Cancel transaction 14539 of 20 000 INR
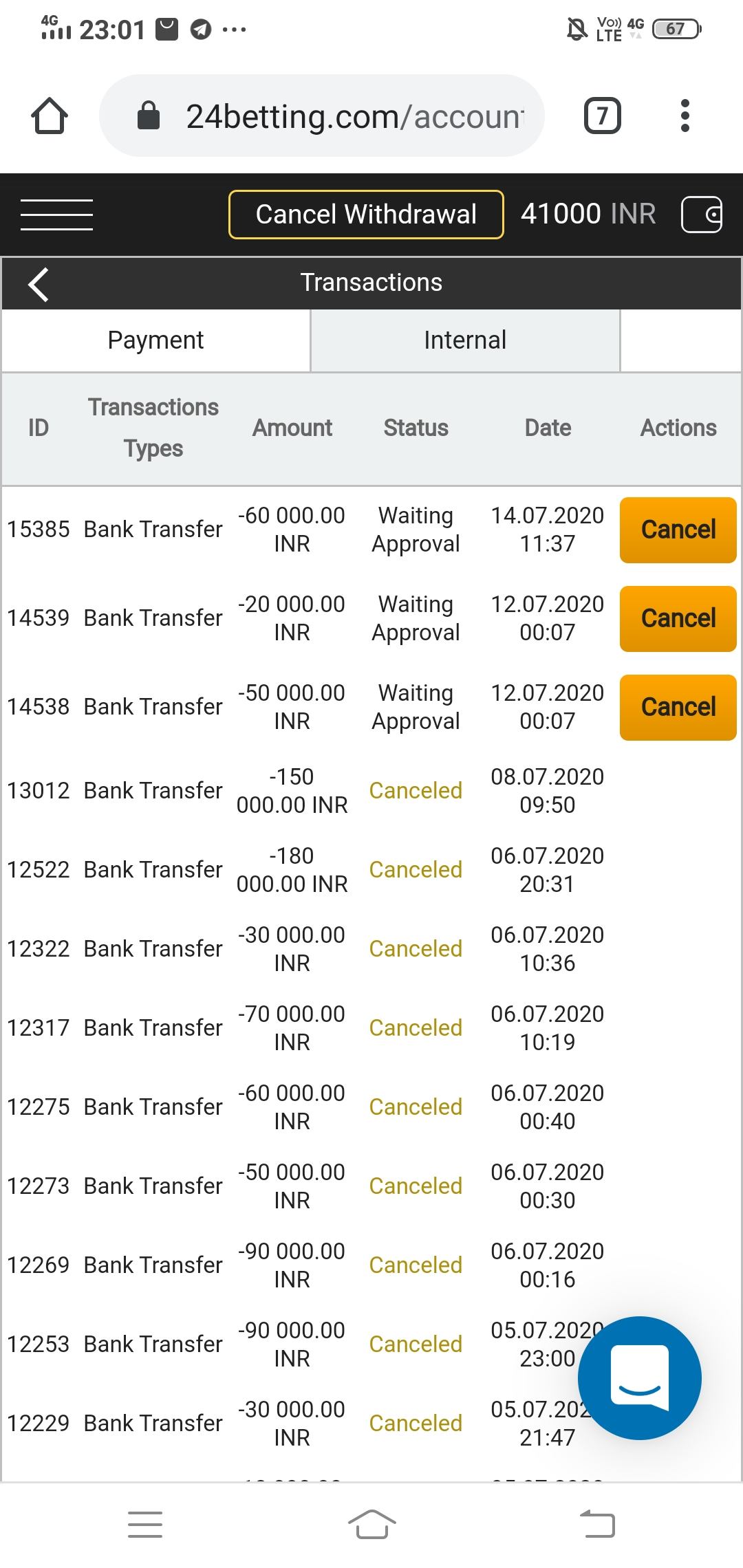This screenshot has height=1568, width=743. coord(678,618)
